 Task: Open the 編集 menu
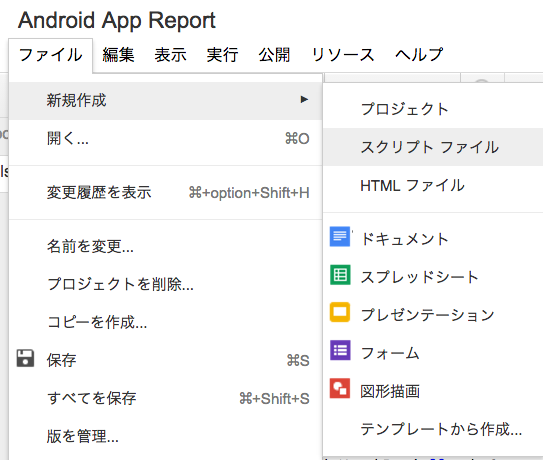coord(118,55)
